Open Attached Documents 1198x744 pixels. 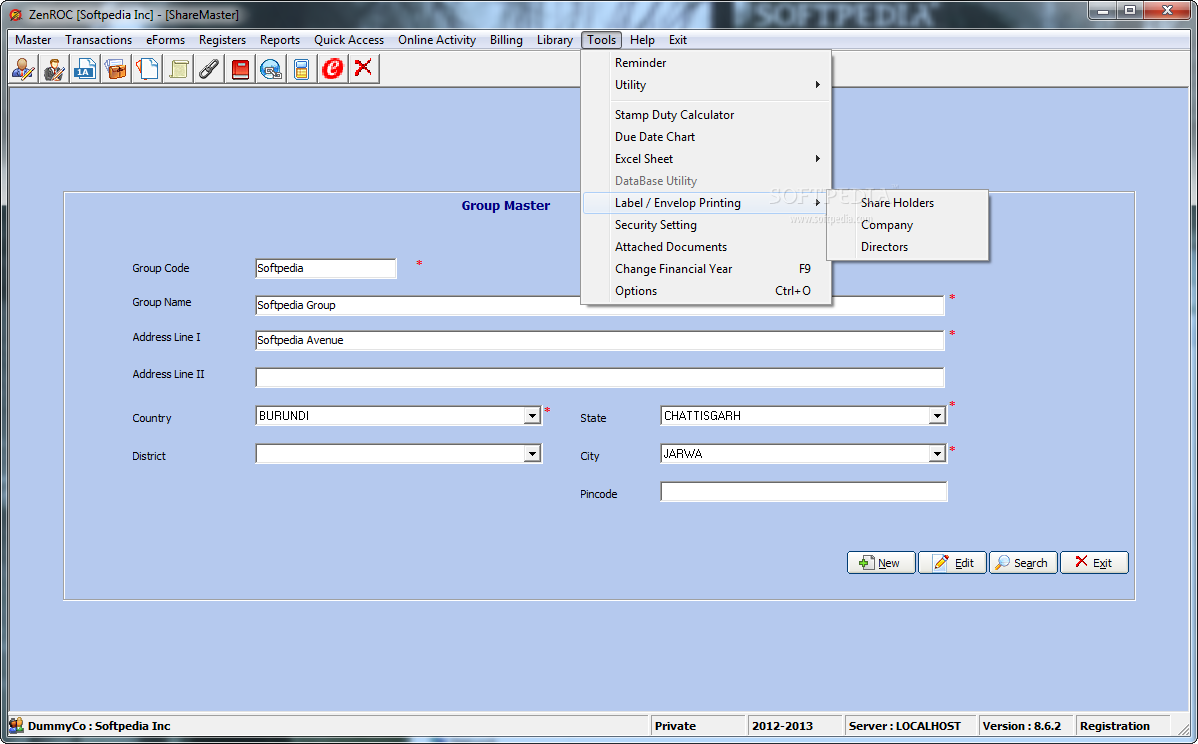pyautogui.click(x=707, y=247)
